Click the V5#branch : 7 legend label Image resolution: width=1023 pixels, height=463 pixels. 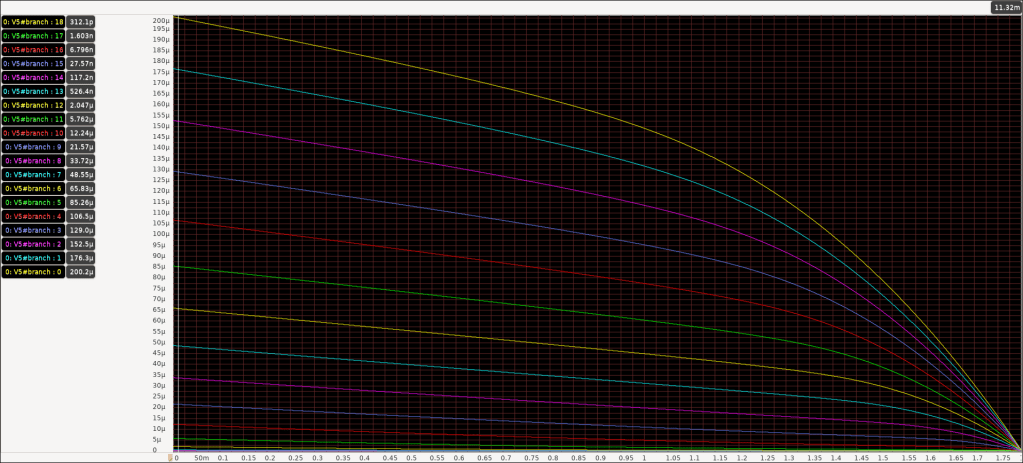34,174
